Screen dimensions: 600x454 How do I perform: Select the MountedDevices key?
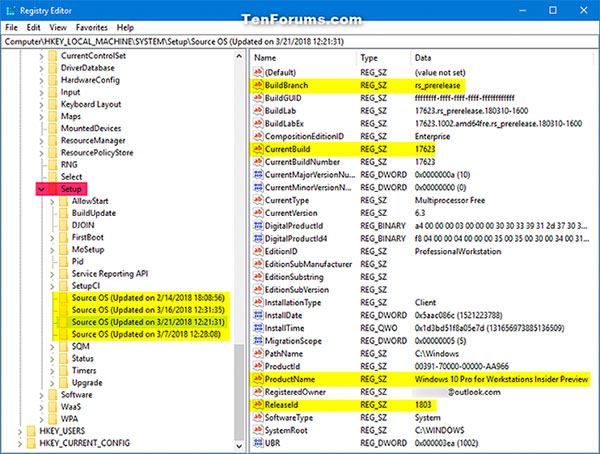tap(91, 129)
